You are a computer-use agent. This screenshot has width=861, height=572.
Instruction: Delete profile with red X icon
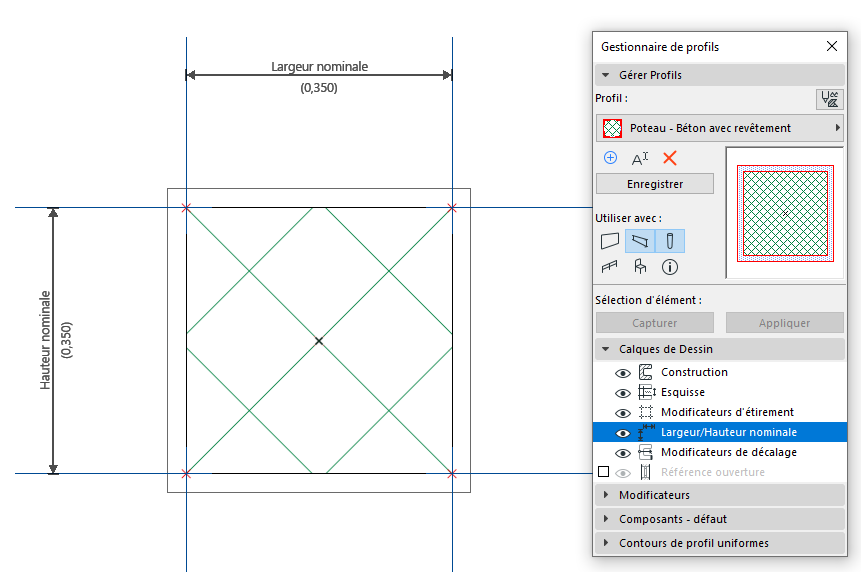(669, 159)
